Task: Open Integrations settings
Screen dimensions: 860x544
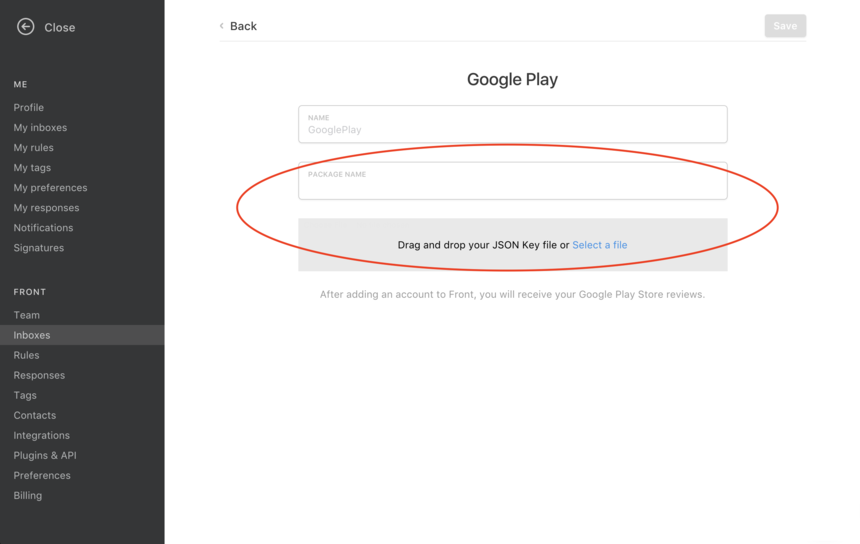Action: pos(42,435)
